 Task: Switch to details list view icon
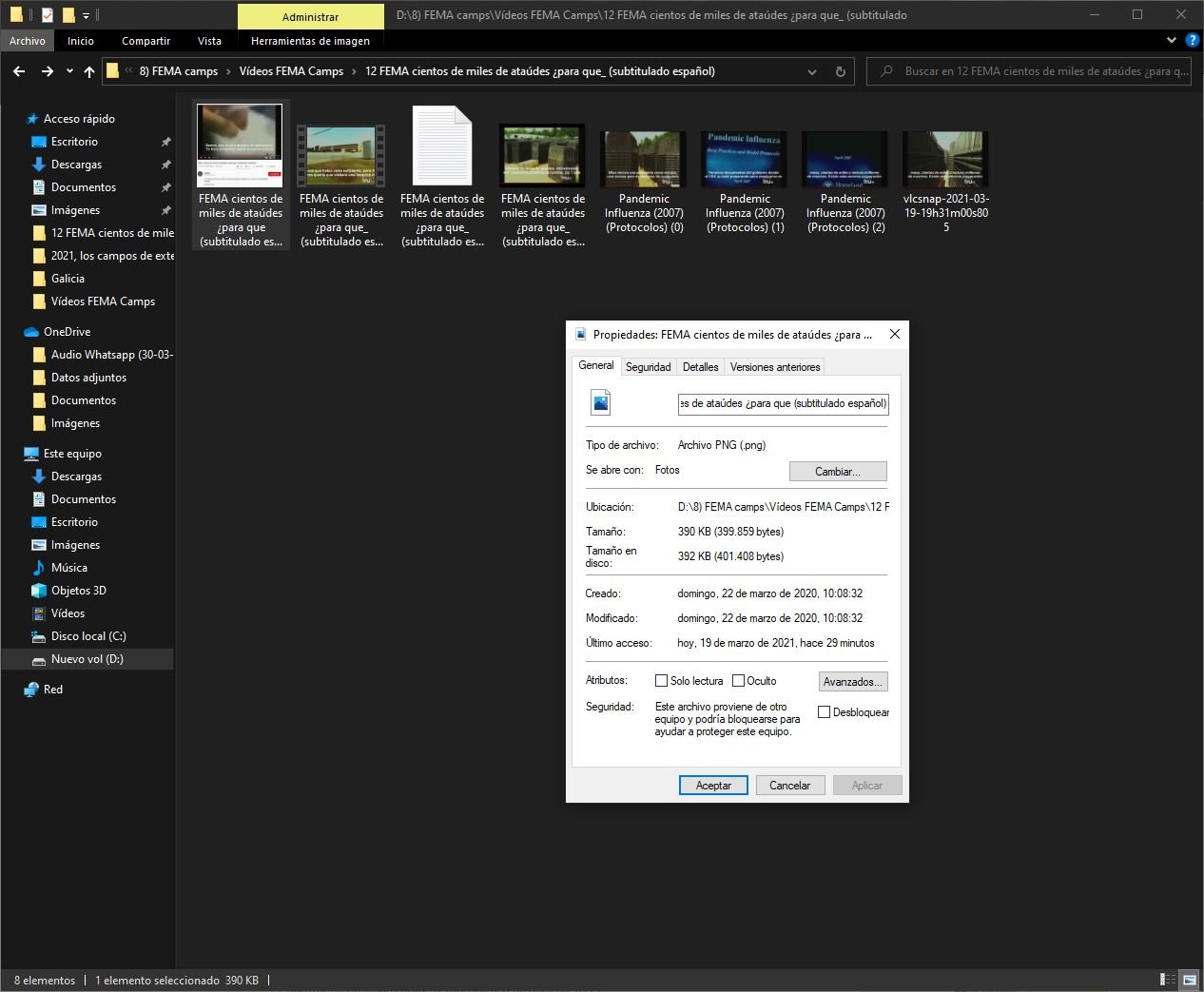1167,980
